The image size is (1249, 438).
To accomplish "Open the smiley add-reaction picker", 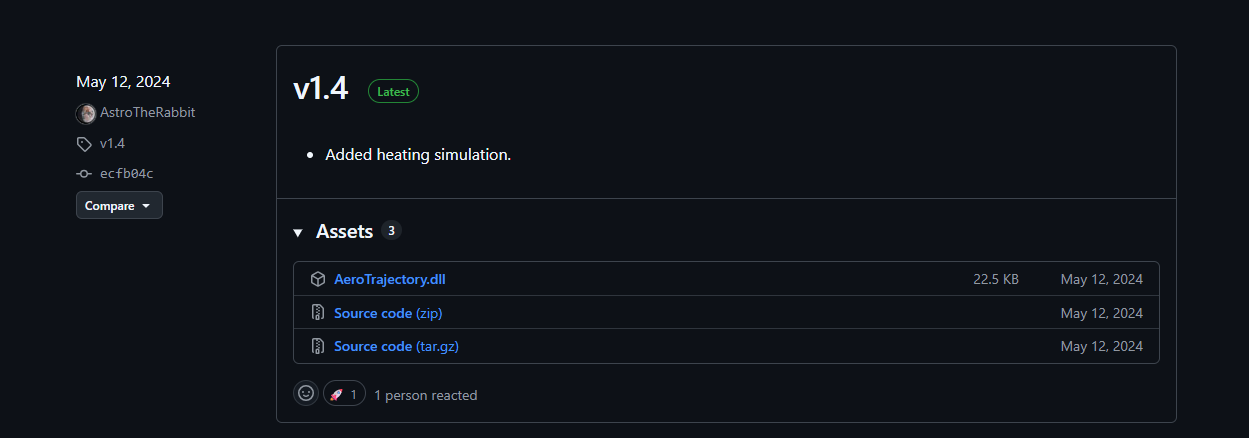I will (x=306, y=394).
